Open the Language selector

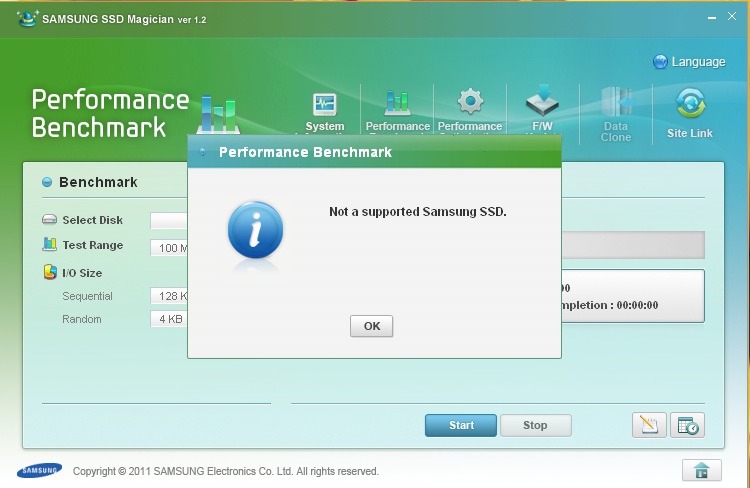(x=689, y=62)
